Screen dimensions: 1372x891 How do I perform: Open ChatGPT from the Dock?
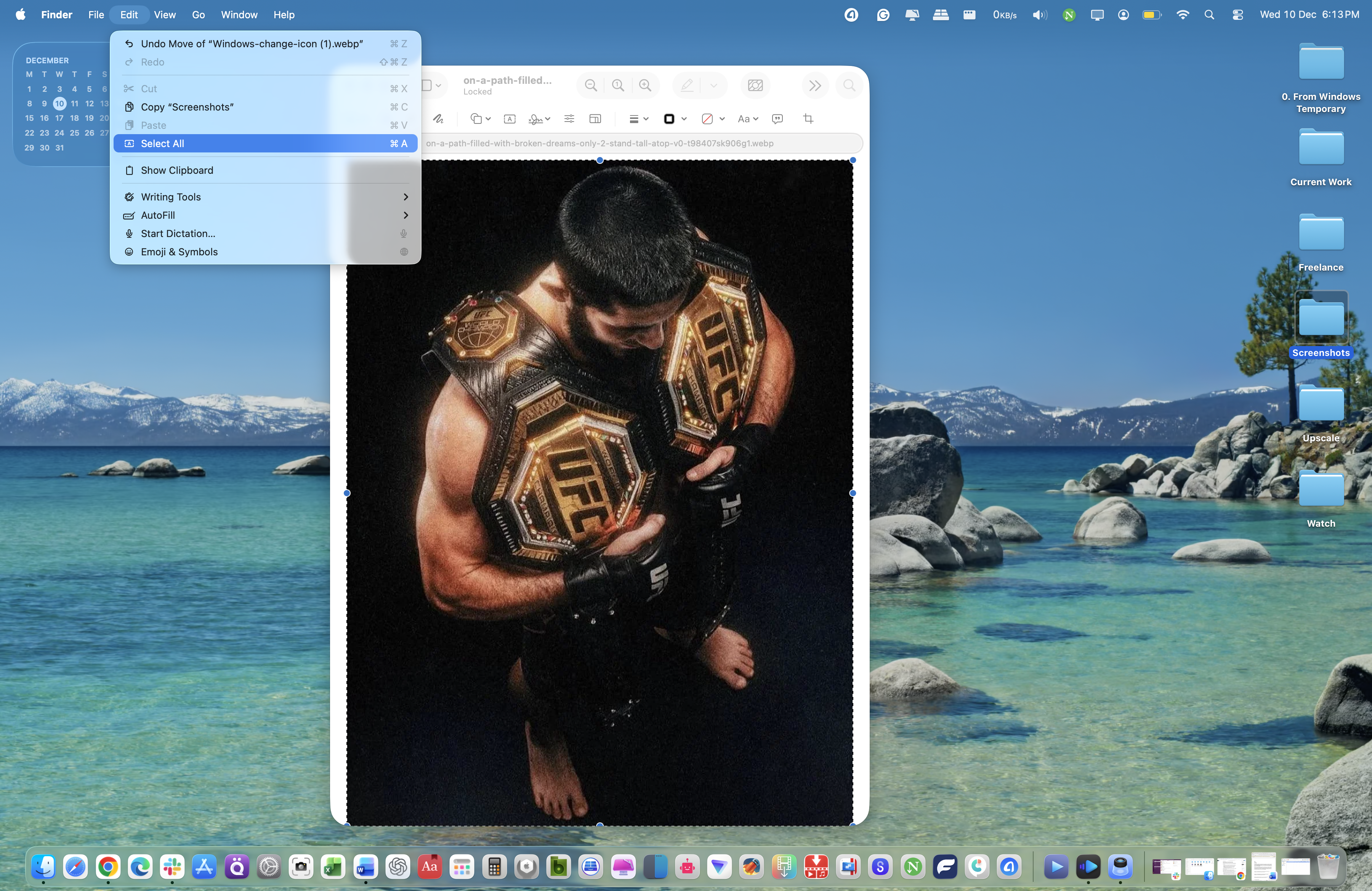click(398, 867)
